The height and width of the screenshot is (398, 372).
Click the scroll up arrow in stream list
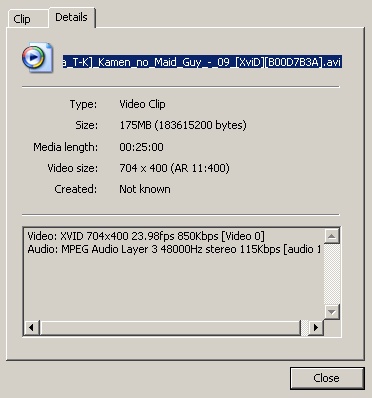click(x=331, y=236)
